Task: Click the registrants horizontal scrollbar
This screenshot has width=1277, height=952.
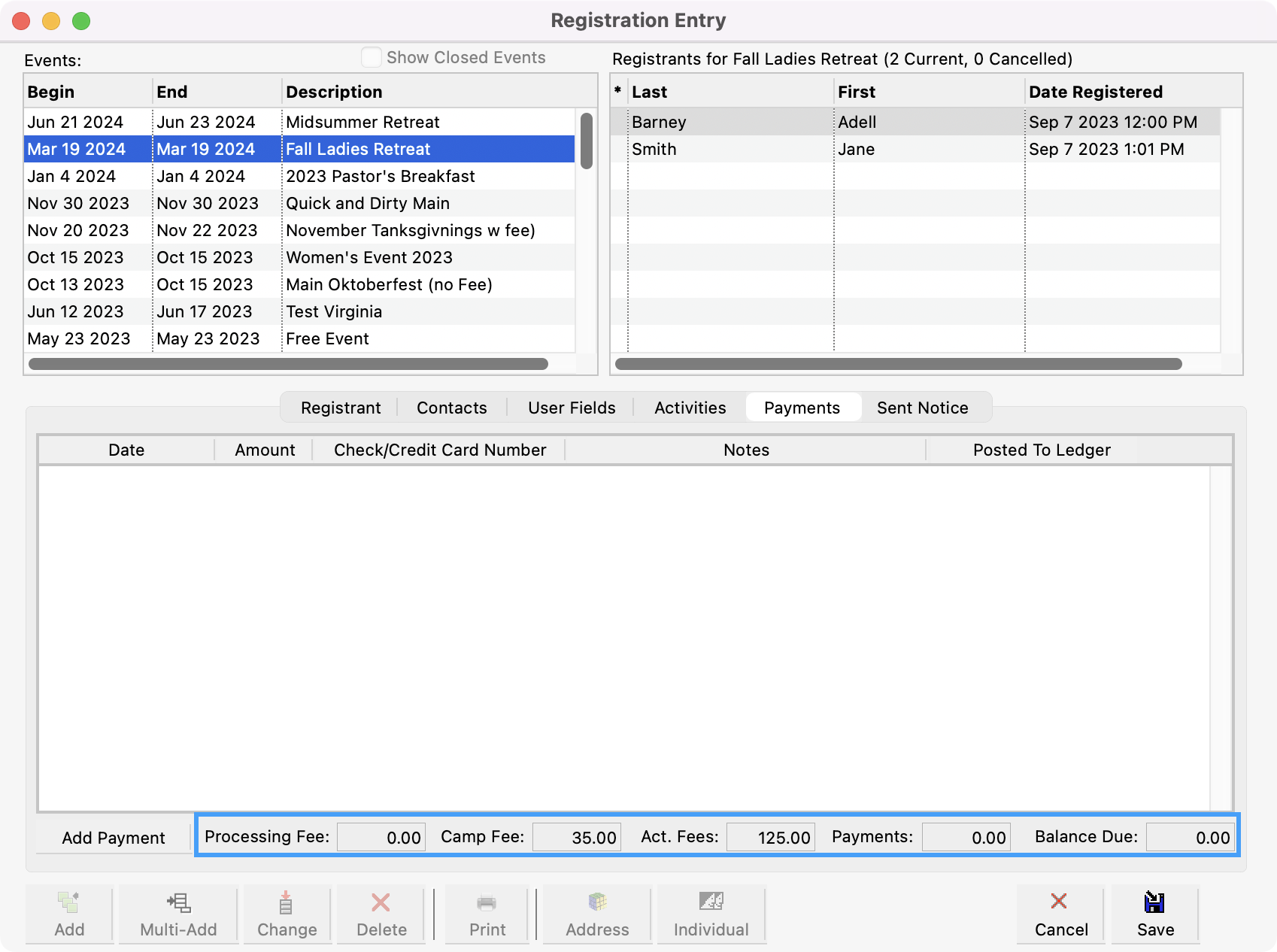Action: pyautogui.click(x=898, y=364)
